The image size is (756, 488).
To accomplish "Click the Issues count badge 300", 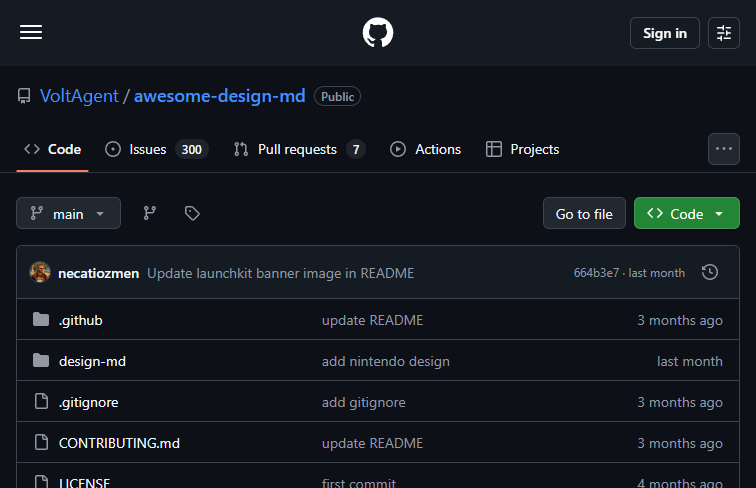I will click(x=191, y=149).
